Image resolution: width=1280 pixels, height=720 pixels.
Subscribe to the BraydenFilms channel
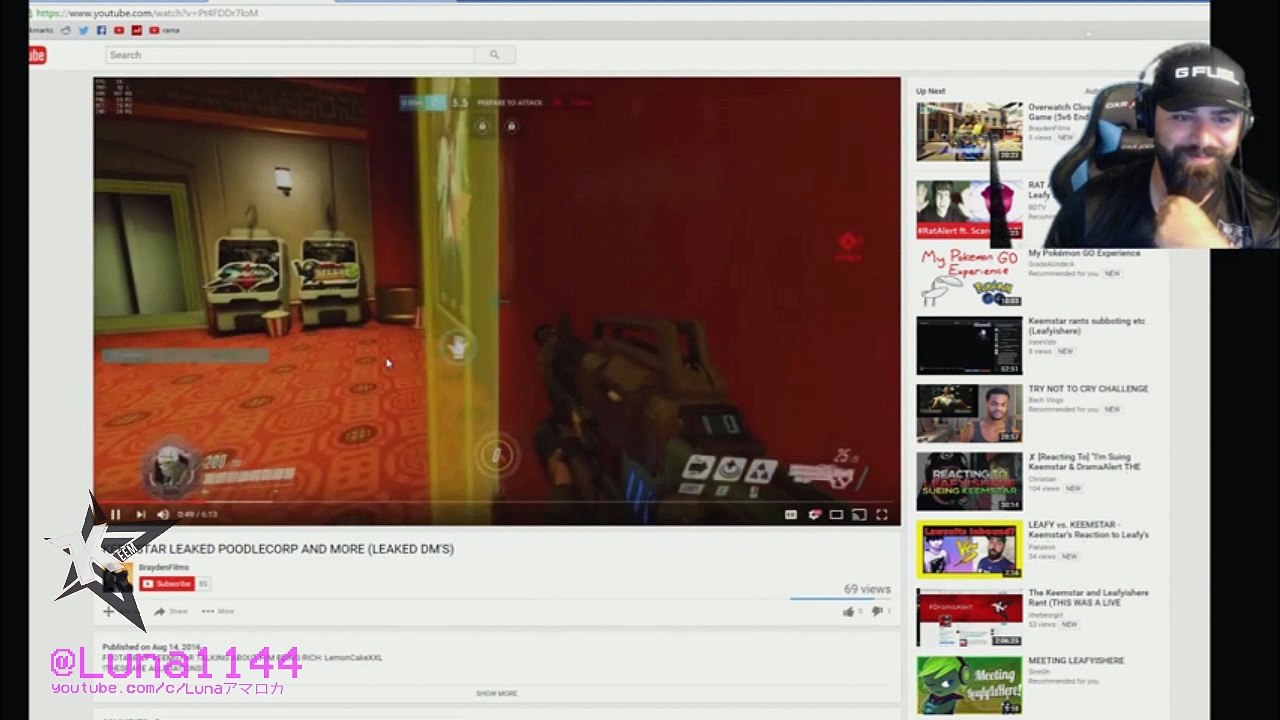click(167, 584)
